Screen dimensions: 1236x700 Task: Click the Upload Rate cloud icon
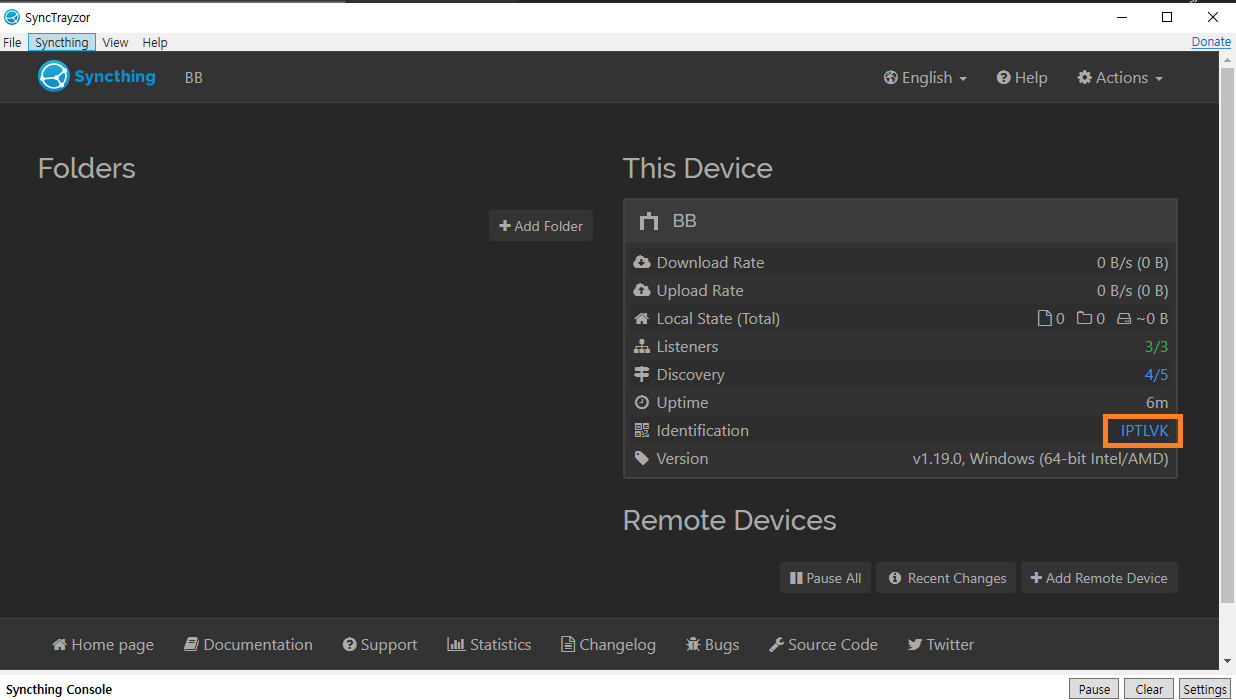click(642, 290)
